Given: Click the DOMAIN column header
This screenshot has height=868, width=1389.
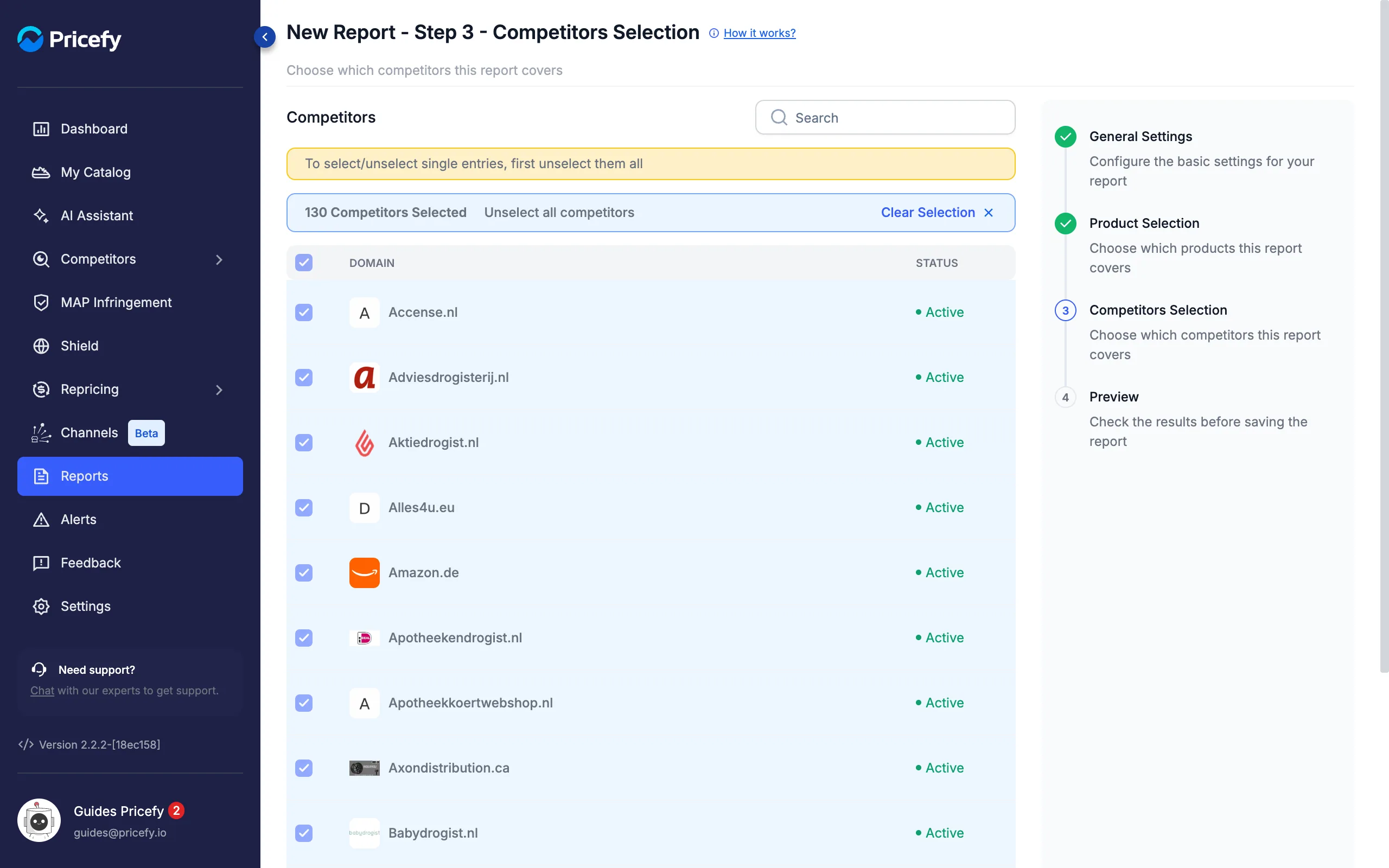Looking at the screenshot, I should pyautogui.click(x=371, y=263).
